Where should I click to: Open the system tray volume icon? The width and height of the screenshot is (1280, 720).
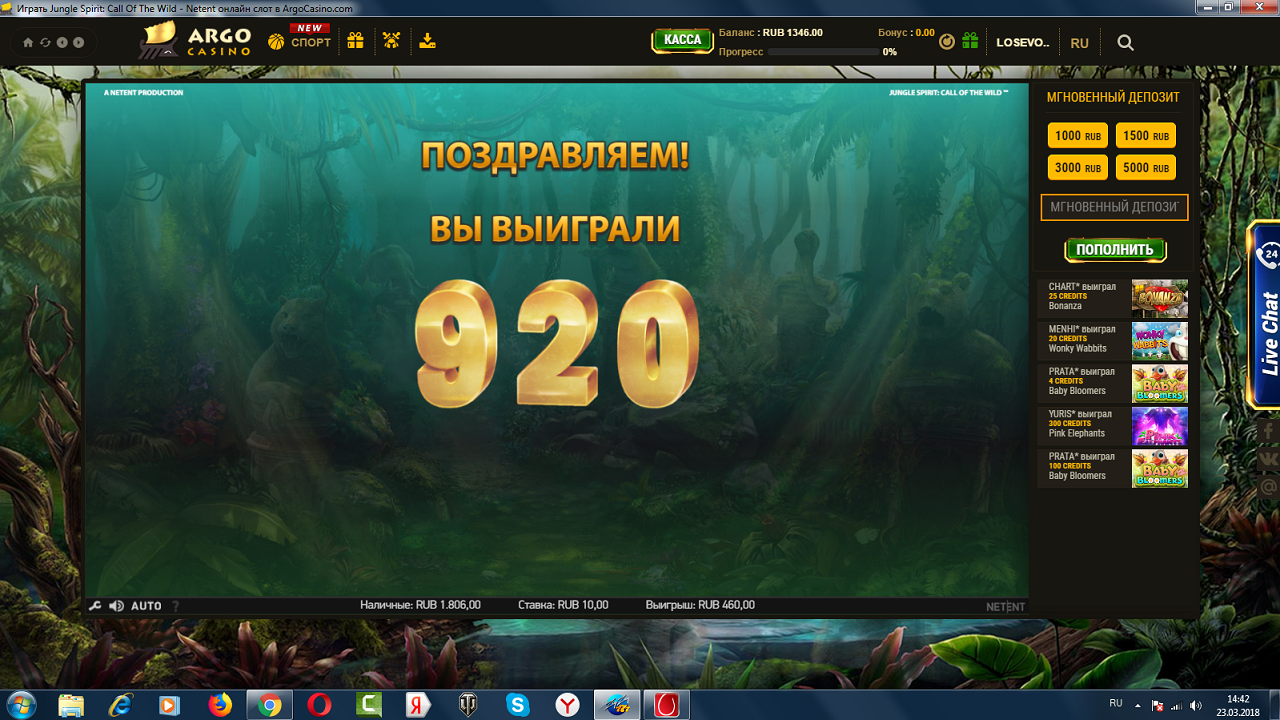coord(1197,706)
